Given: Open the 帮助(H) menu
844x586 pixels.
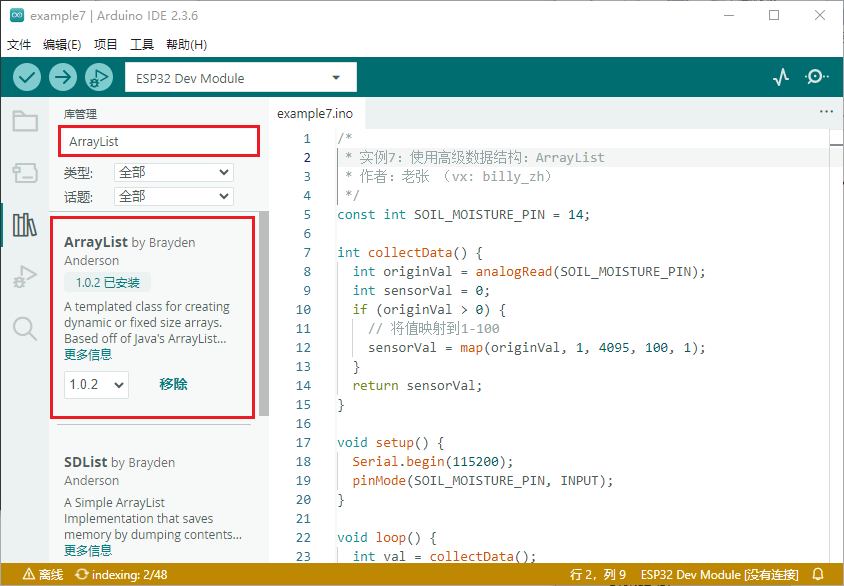Looking at the screenshot, I should point(187,45).
